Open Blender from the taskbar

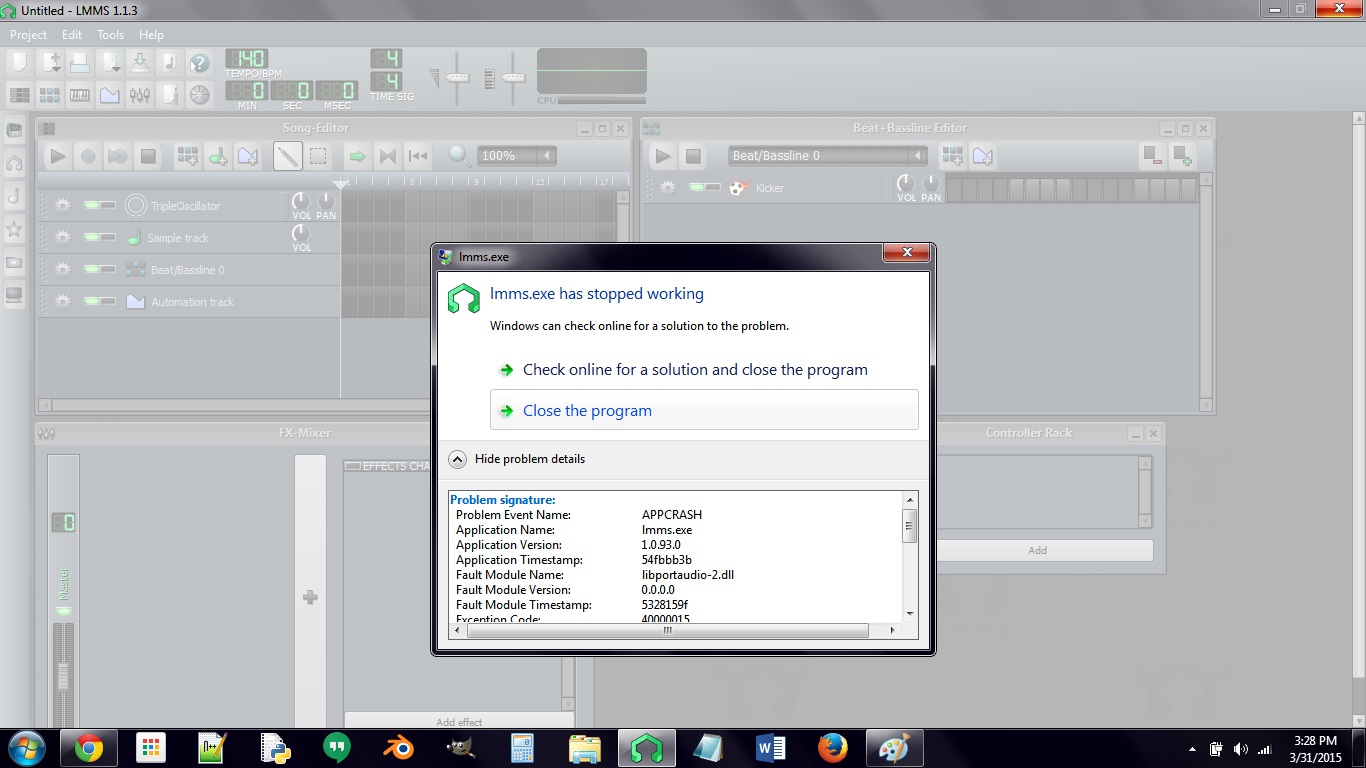tap(399, 747)
